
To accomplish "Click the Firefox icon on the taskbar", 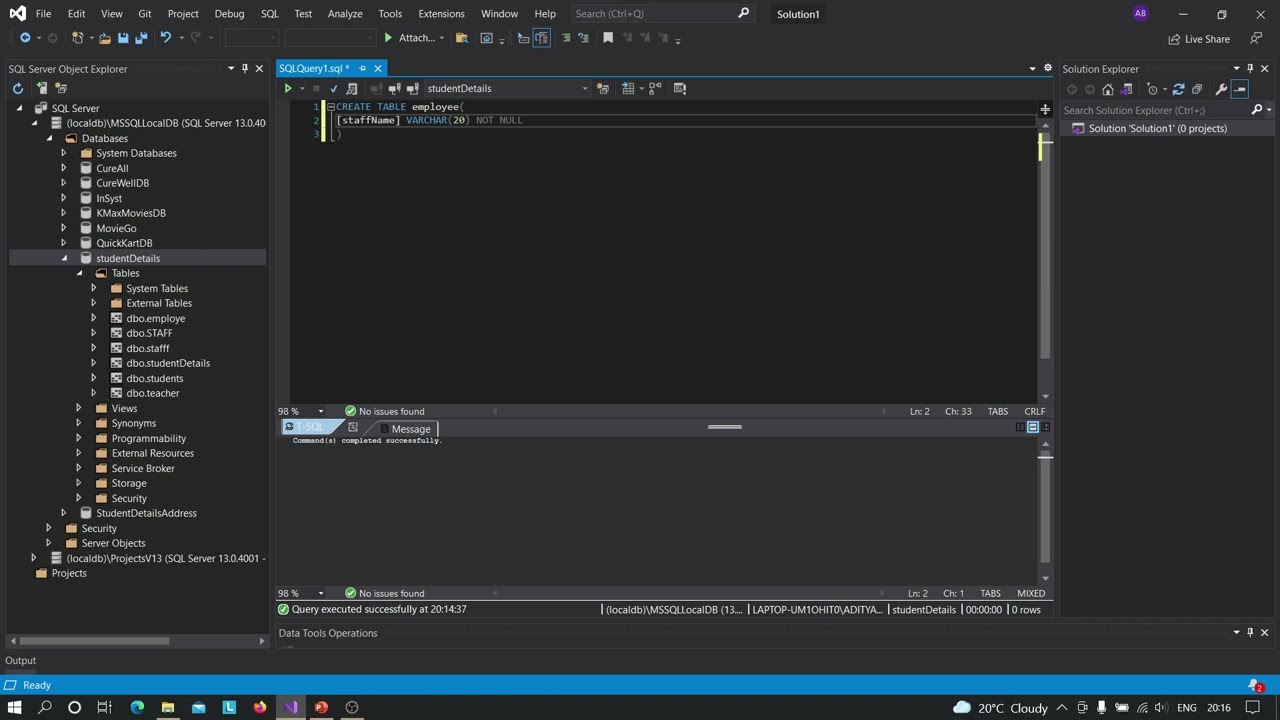I will 260,707.
